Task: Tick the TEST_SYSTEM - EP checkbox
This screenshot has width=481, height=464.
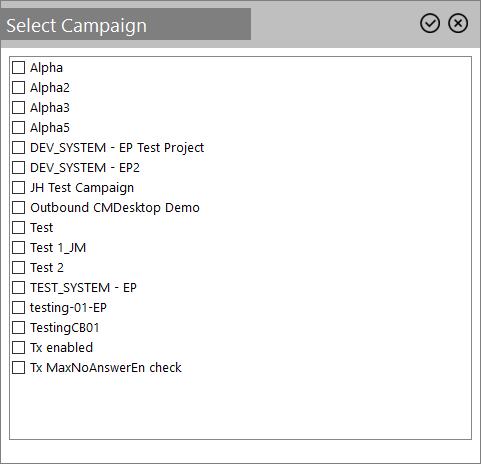Action: [x=18, y=287]
